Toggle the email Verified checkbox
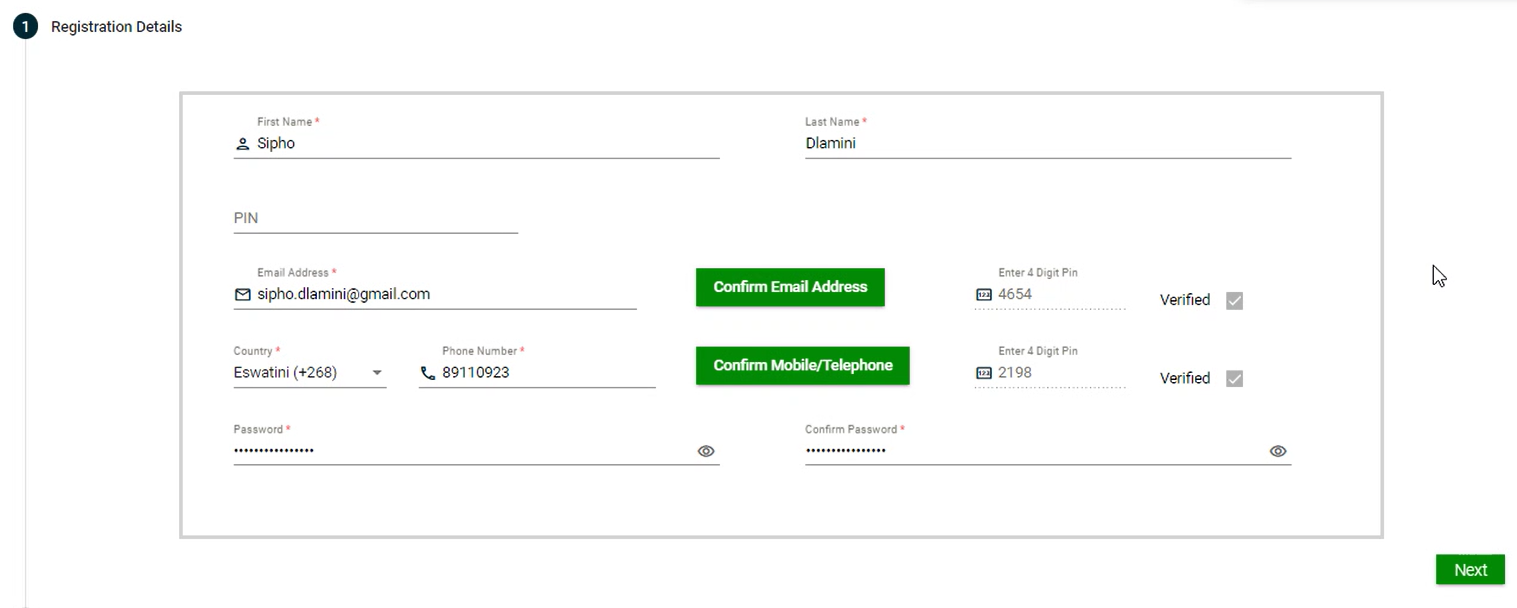Image resolution: width=1517 pixels, height=608 pixels. (x=1234, y=300)
